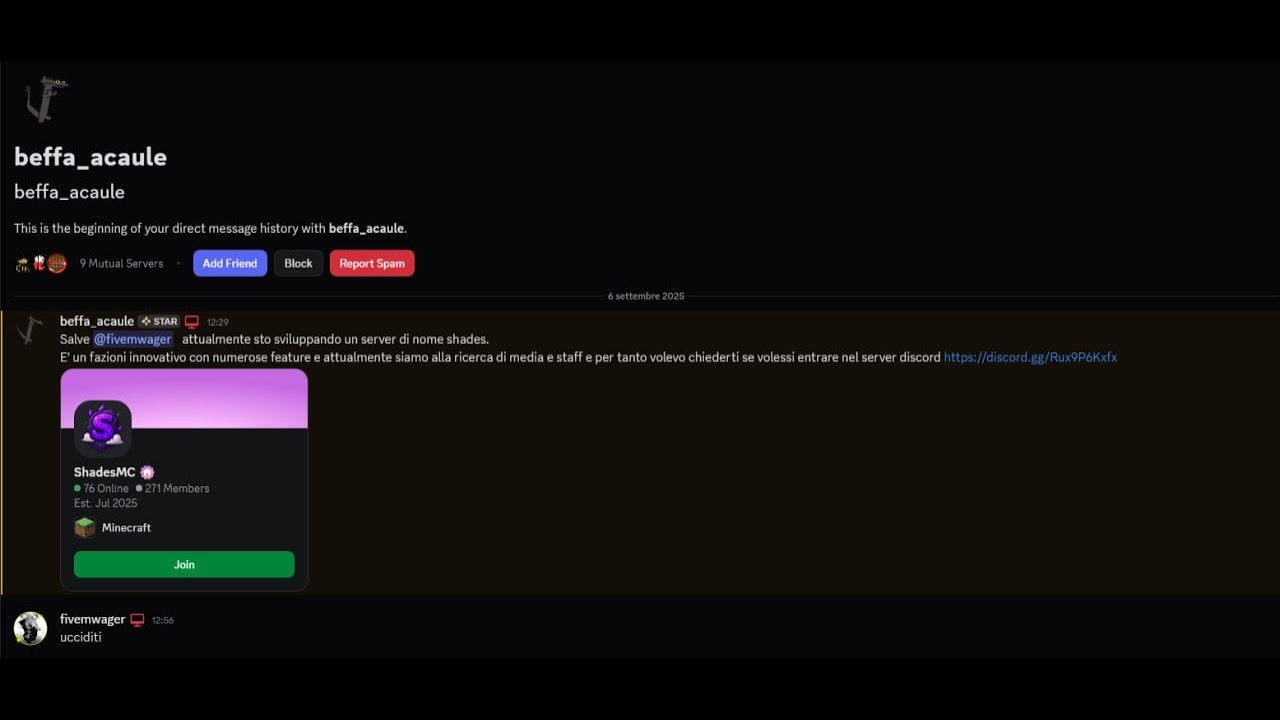This screenshot has height=720, width=1280.
Task: Click the '6 settembre 2025' date divider label
Action: [x=646, y=296]
